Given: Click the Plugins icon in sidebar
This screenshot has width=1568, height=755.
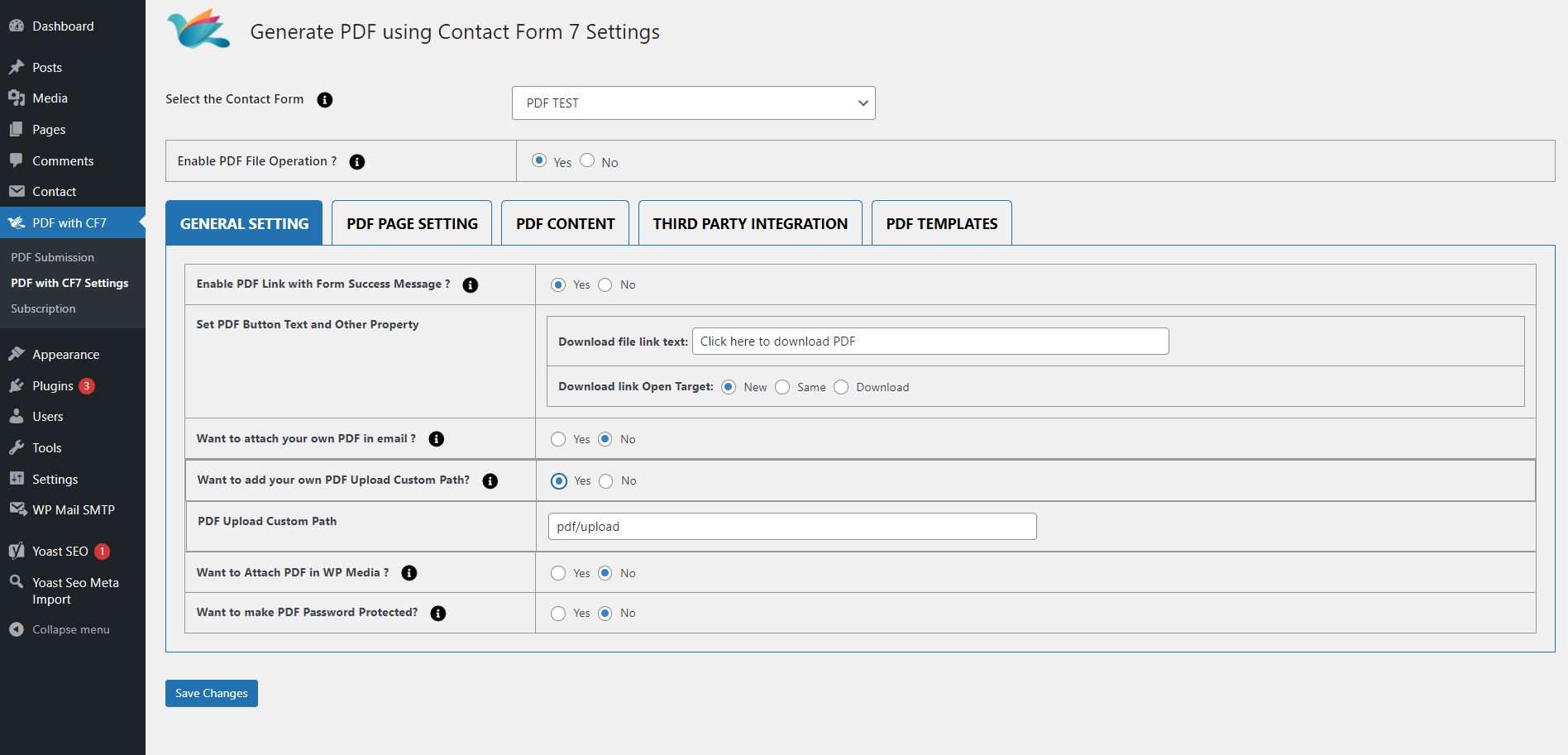Looking at the screenshot, I should (17, 386).
